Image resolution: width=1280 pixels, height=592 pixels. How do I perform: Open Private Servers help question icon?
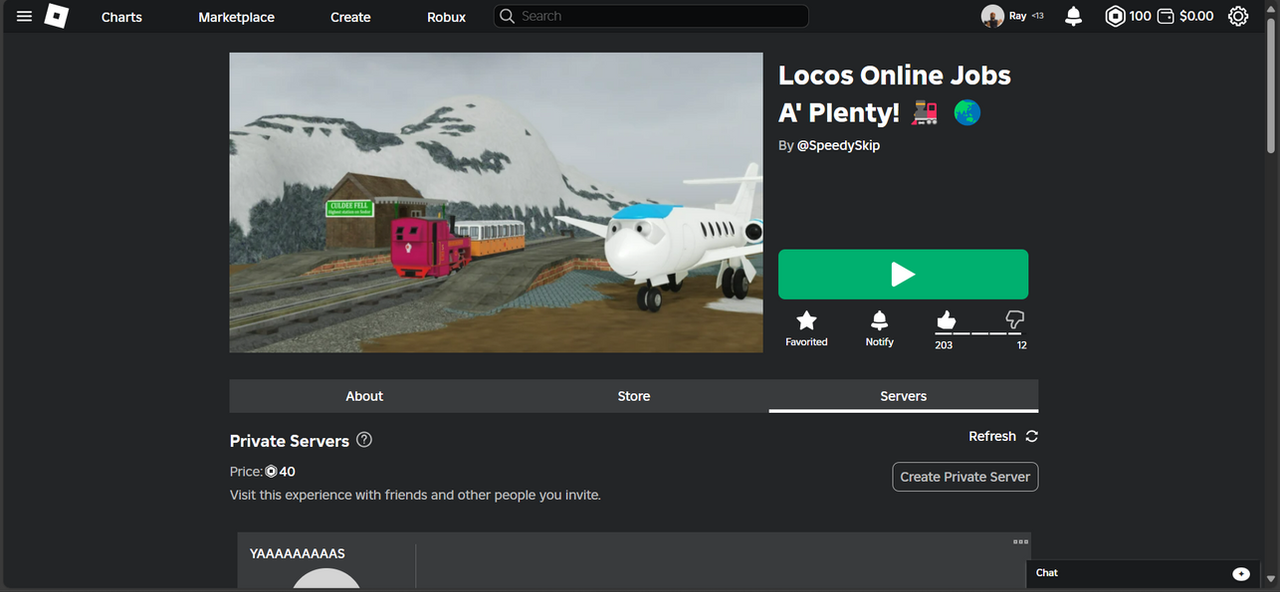[x=364, y=440]
